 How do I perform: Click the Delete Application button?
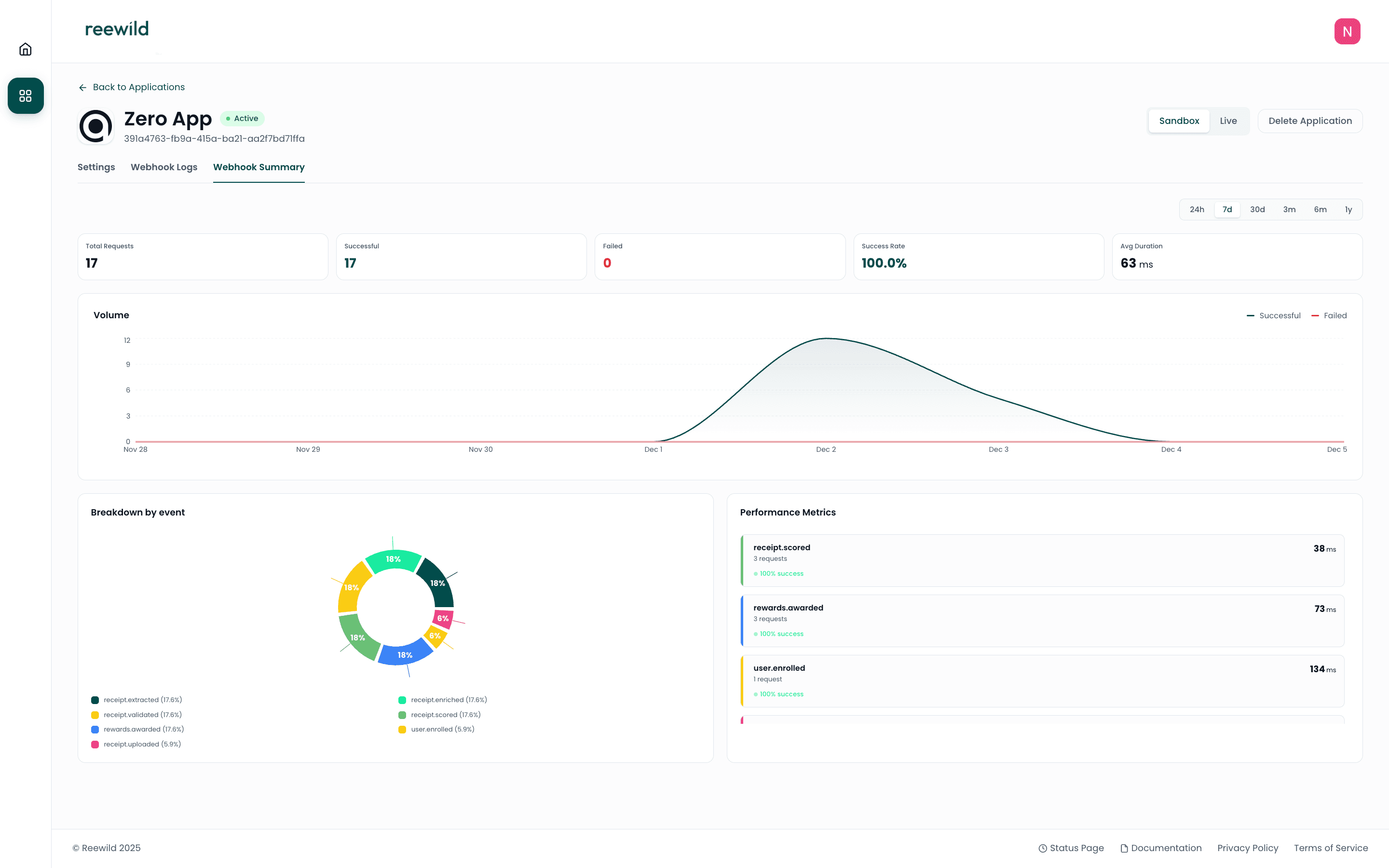coord(1310,121)
